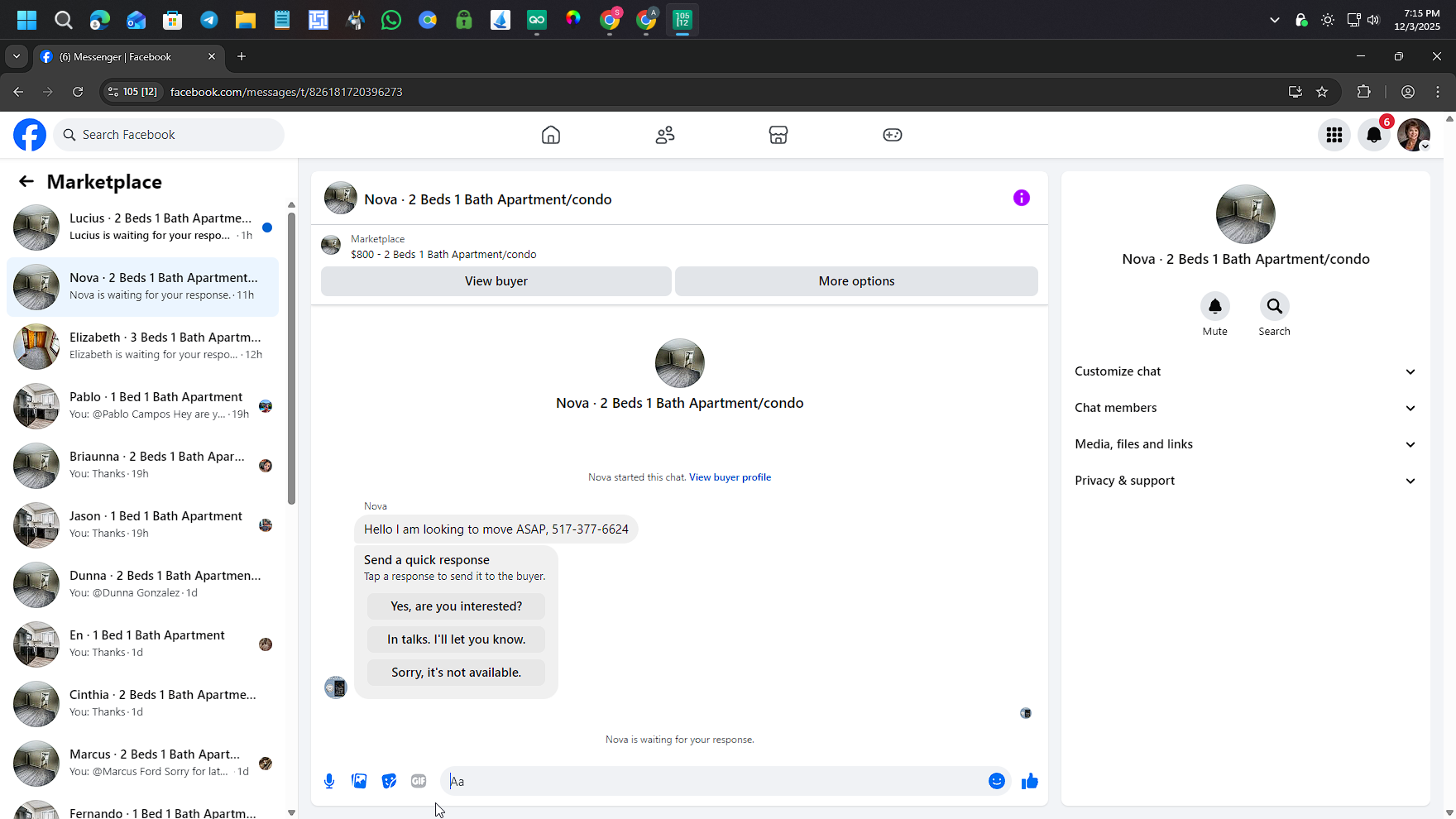This screenshot has width=1456, height=819.
Task: Open the browser tab search dropdown
Action: [x=17, y=56]
